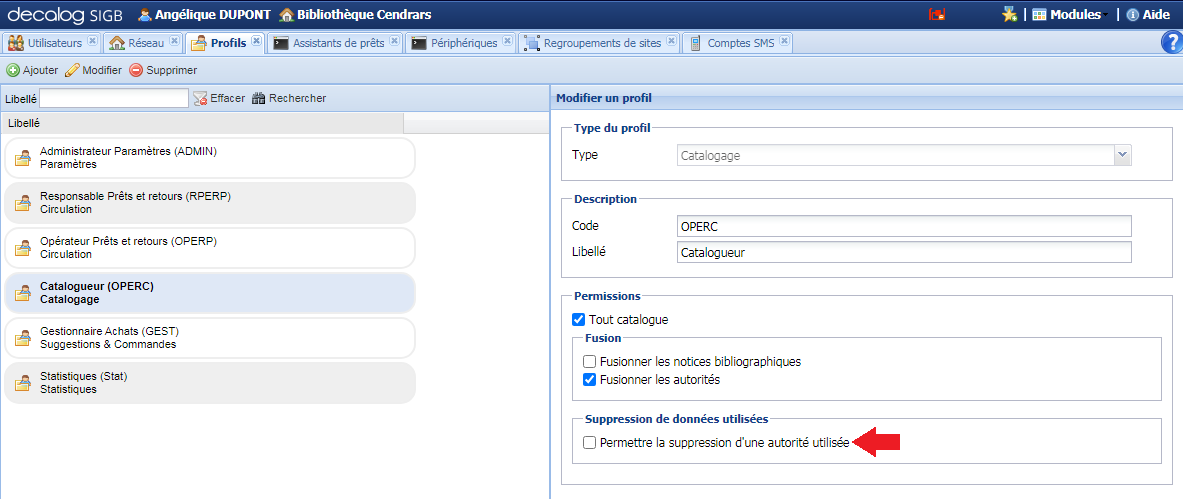Open the Regroupements de sites tab

click(x=600, y=43)
